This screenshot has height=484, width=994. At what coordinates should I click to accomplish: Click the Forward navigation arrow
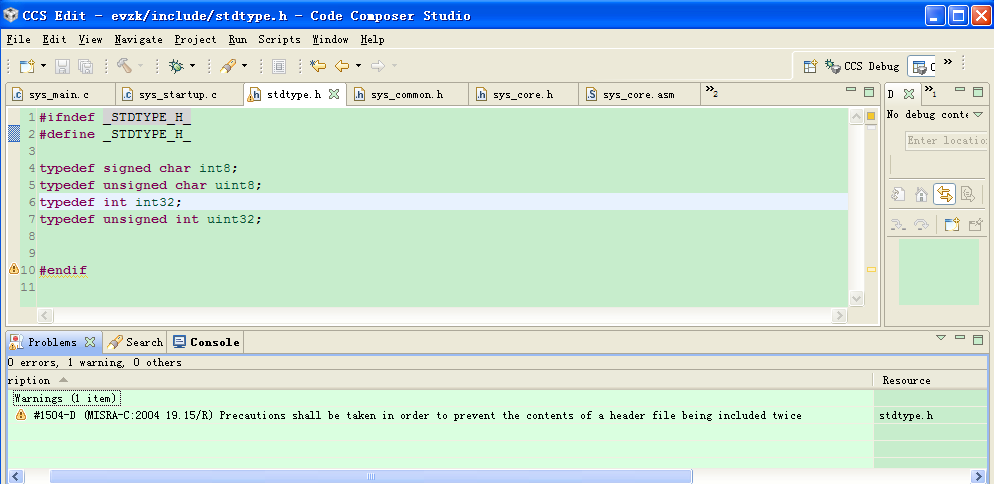378,65
